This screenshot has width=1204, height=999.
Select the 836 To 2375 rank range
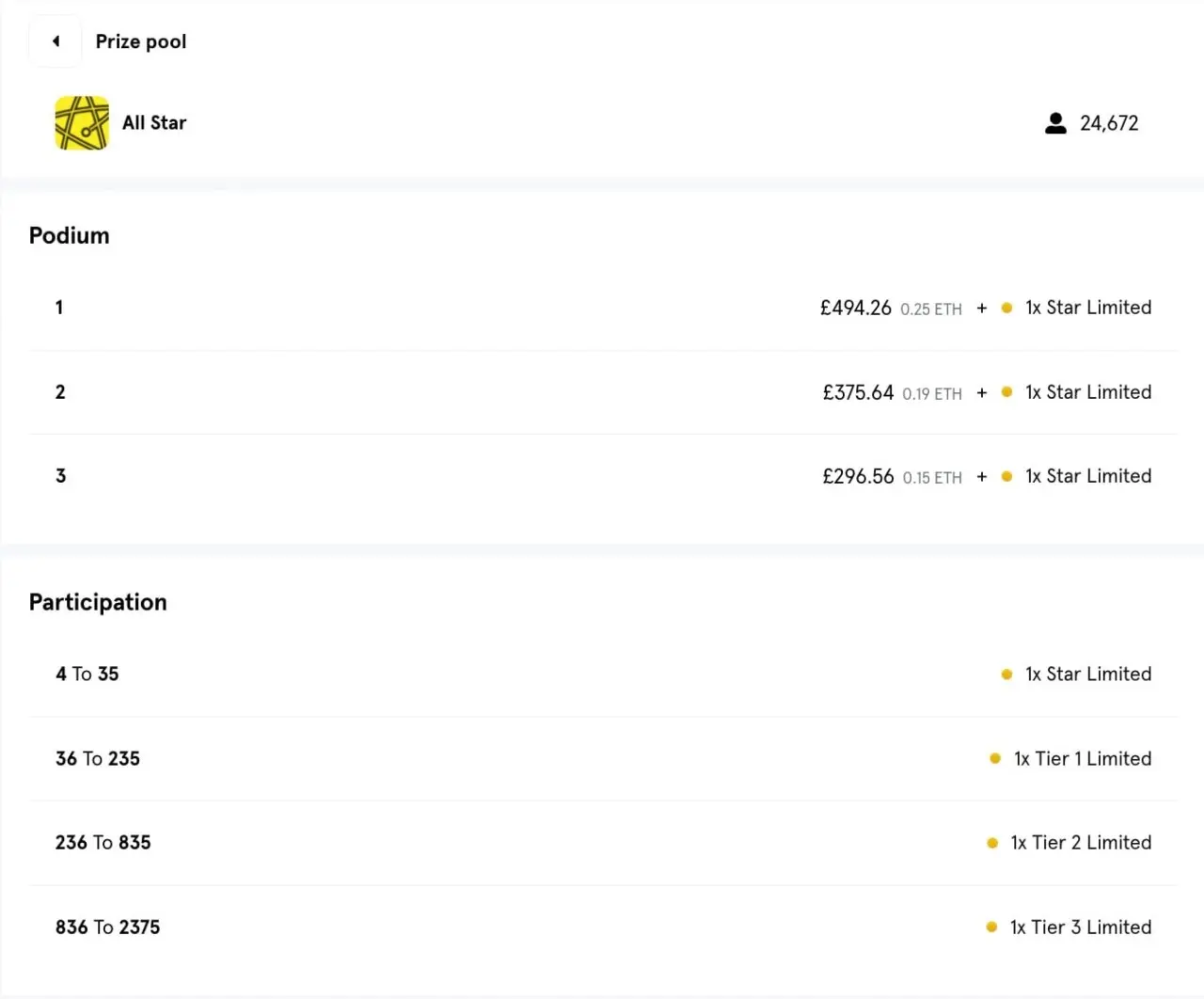click(107, 928)
